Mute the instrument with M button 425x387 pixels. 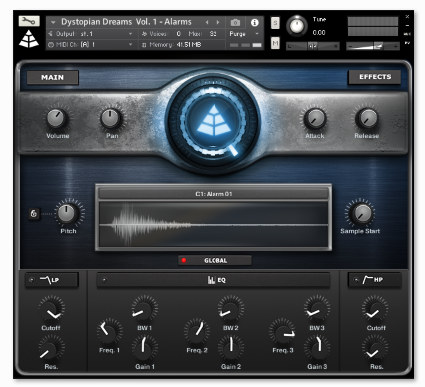[x=275, y=43]
